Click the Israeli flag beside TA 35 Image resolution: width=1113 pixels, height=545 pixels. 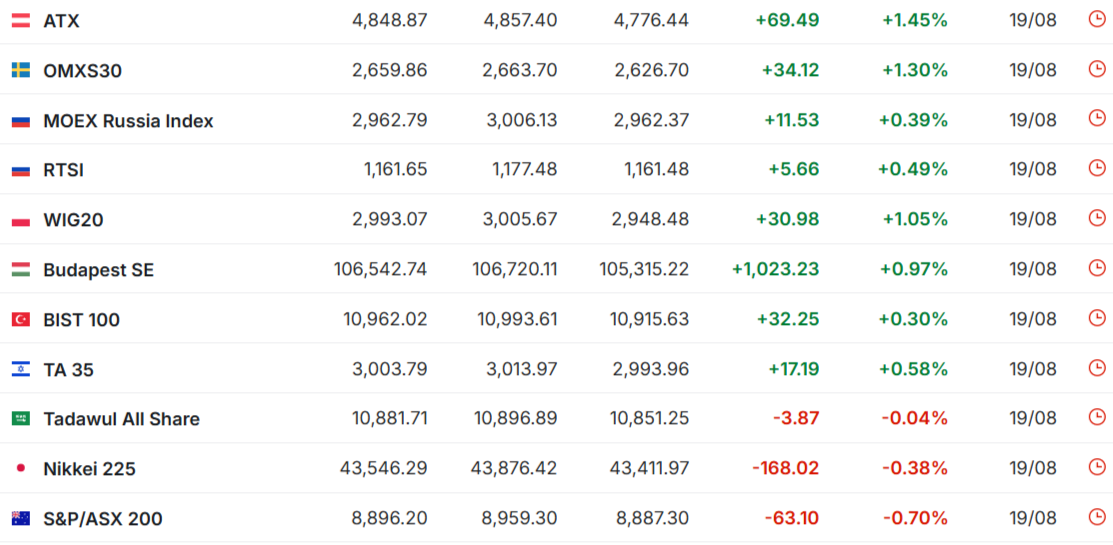(21, 369)
